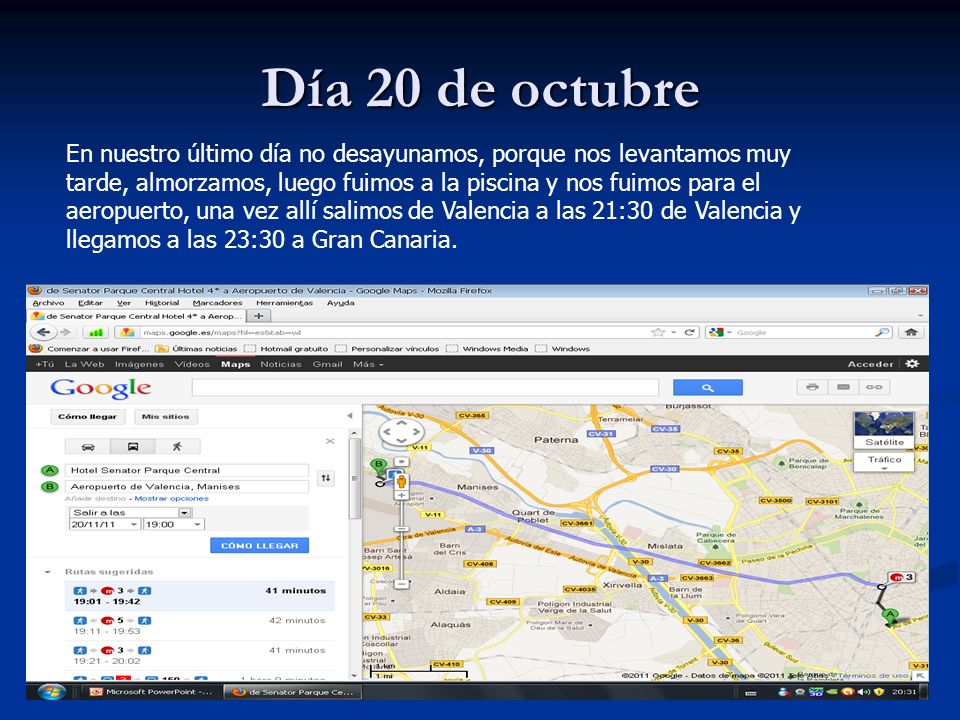Click green marker A on map

tap(890, 616)
